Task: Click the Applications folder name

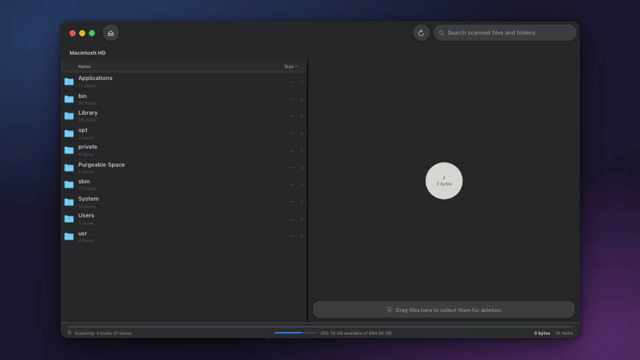Action: tap(95, 78)
